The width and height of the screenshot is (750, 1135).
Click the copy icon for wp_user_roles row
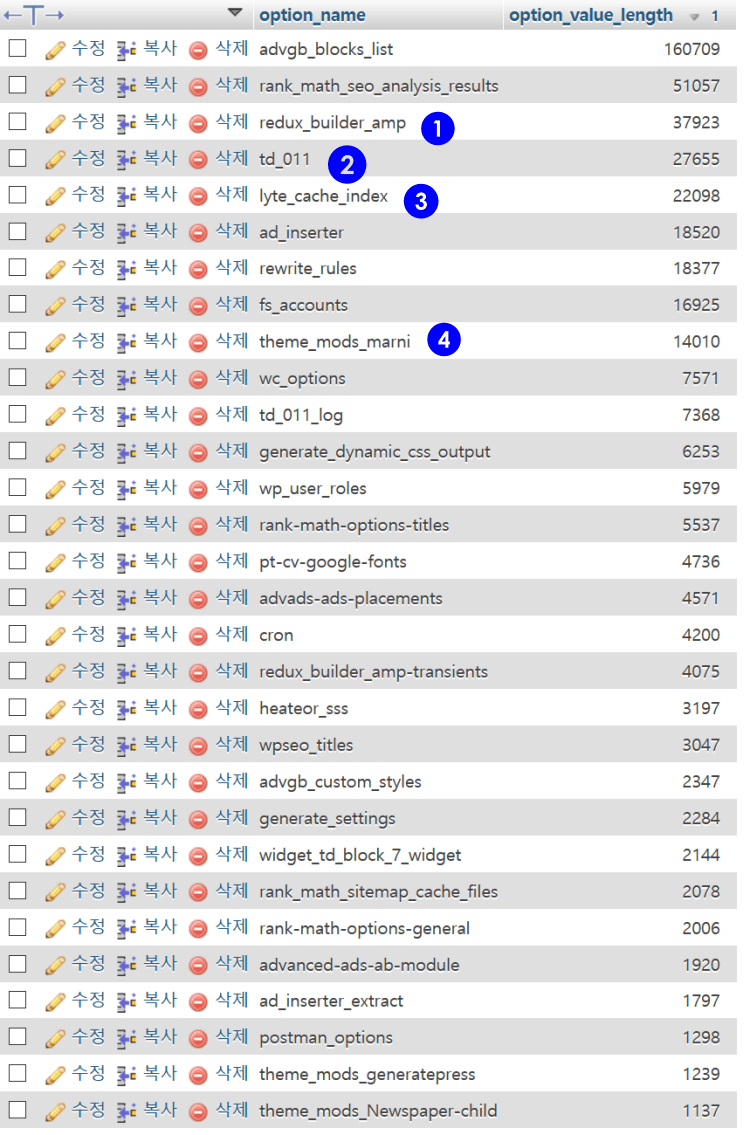click(x=126, y=489)
